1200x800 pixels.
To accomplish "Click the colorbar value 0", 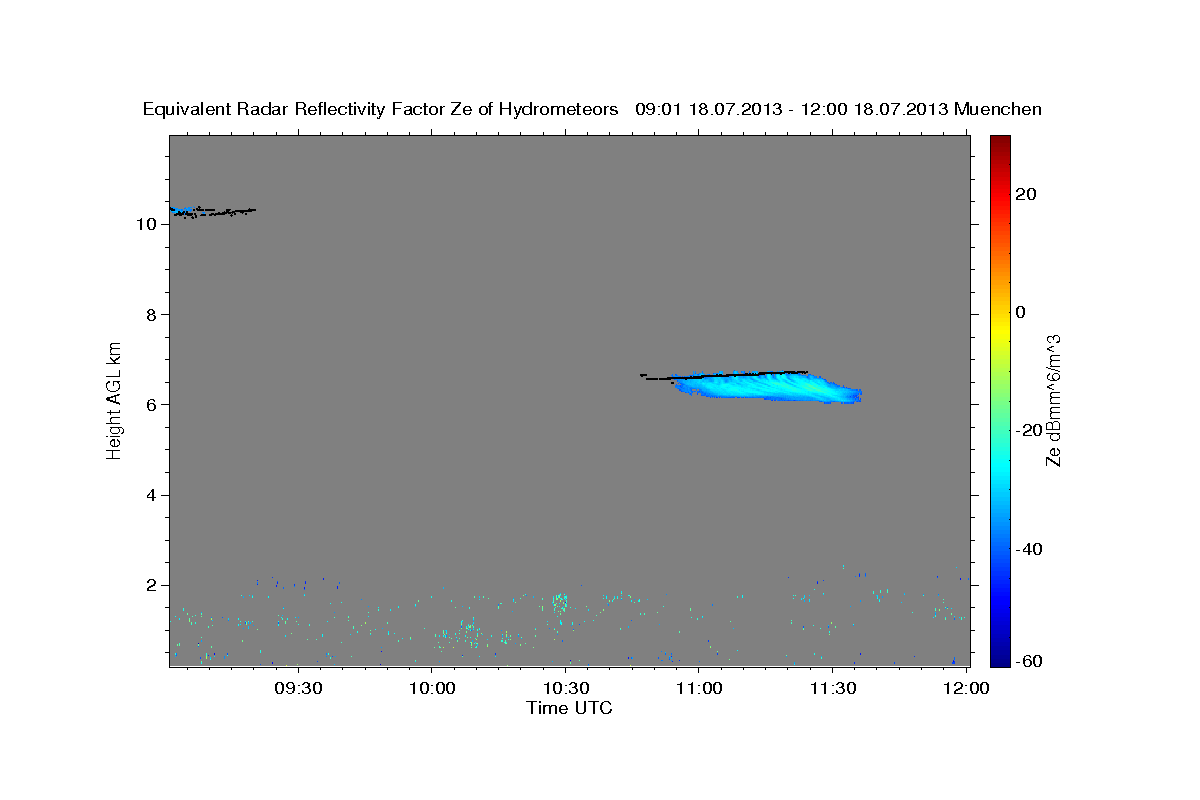I will pos(1020,312).
